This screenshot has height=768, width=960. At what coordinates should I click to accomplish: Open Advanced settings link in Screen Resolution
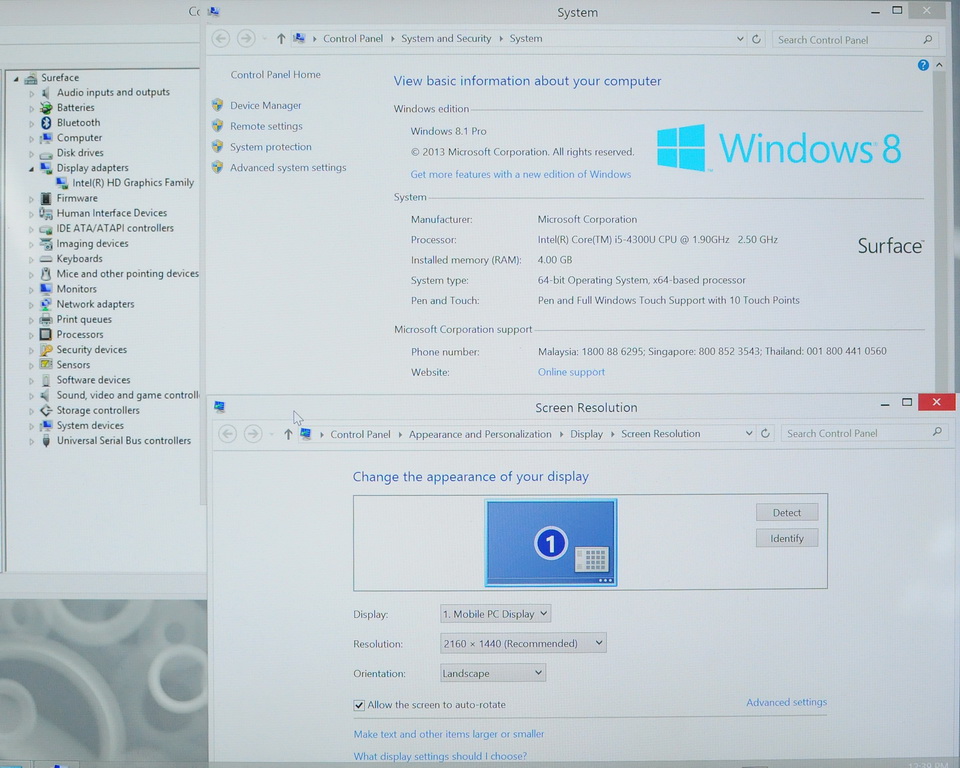click(786, 702)
